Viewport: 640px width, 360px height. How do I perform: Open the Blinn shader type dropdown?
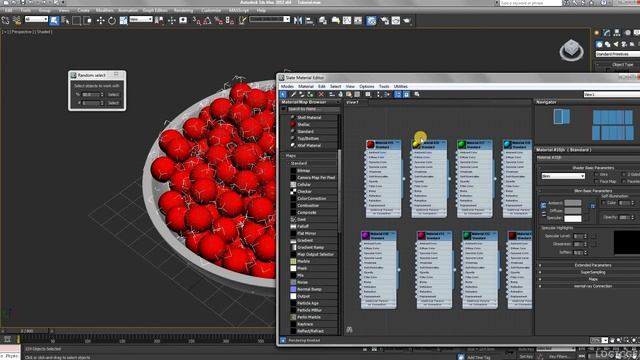point(563,176)
